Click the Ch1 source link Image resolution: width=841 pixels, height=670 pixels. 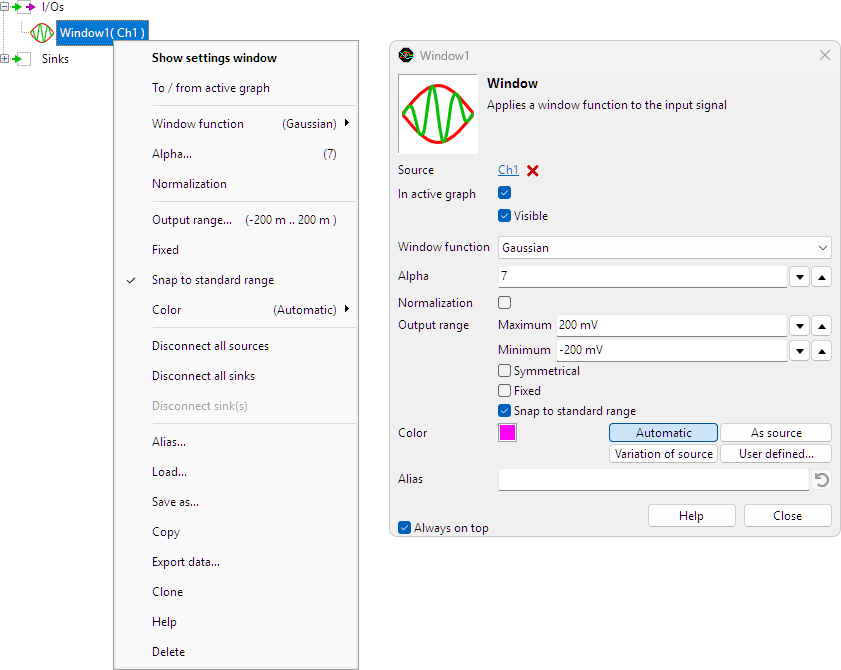click(508, 170)
